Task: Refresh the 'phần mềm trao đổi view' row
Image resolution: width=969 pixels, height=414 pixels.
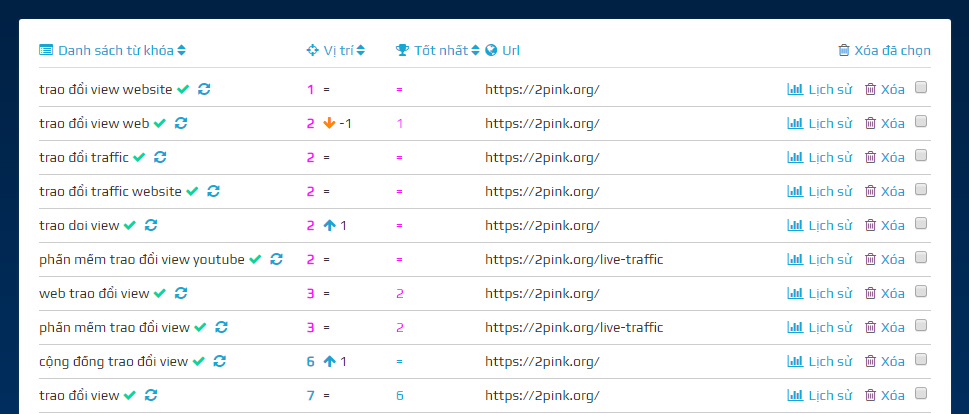Action: pyautogui.click(x=222, y=327)
